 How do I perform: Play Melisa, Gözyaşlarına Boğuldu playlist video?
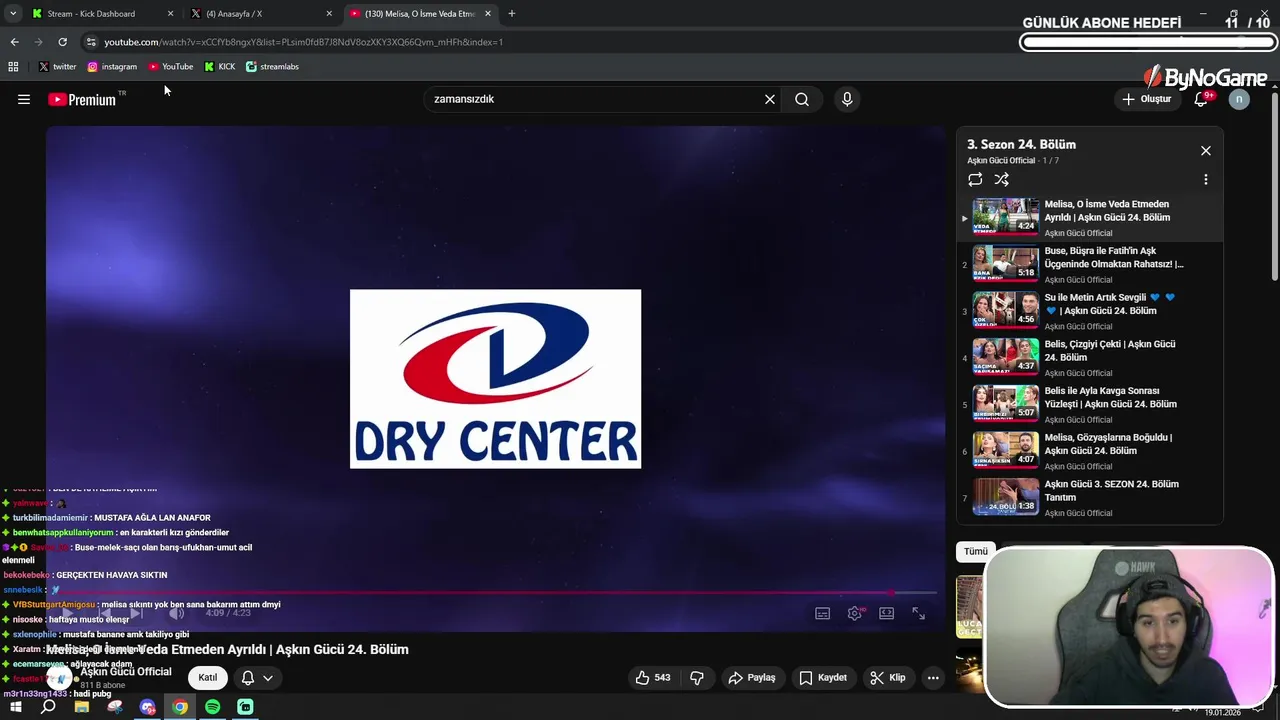pyautogui.click(x=1090, y=451)
